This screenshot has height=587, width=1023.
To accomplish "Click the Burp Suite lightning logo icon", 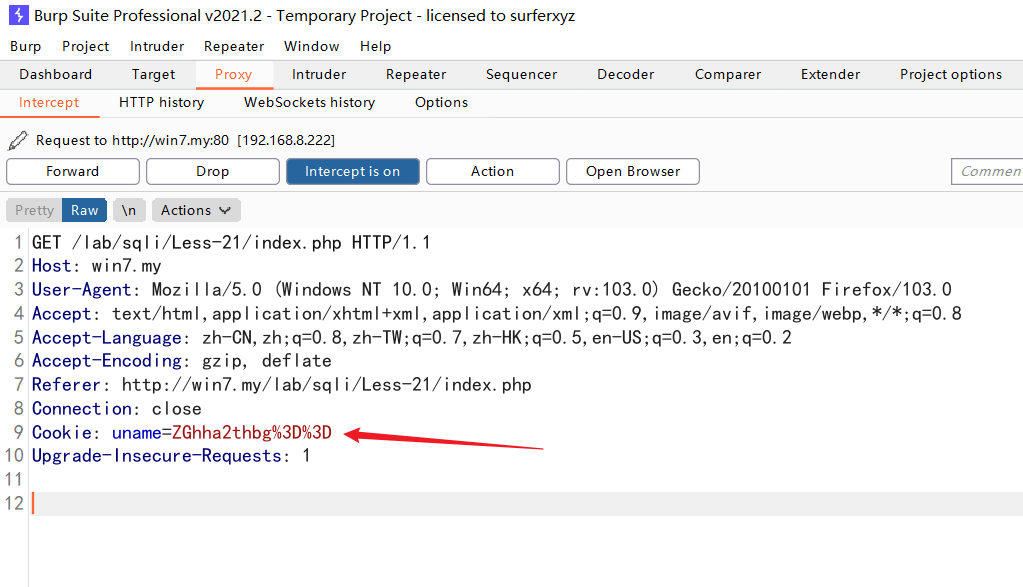I will [x=17, y=15].
